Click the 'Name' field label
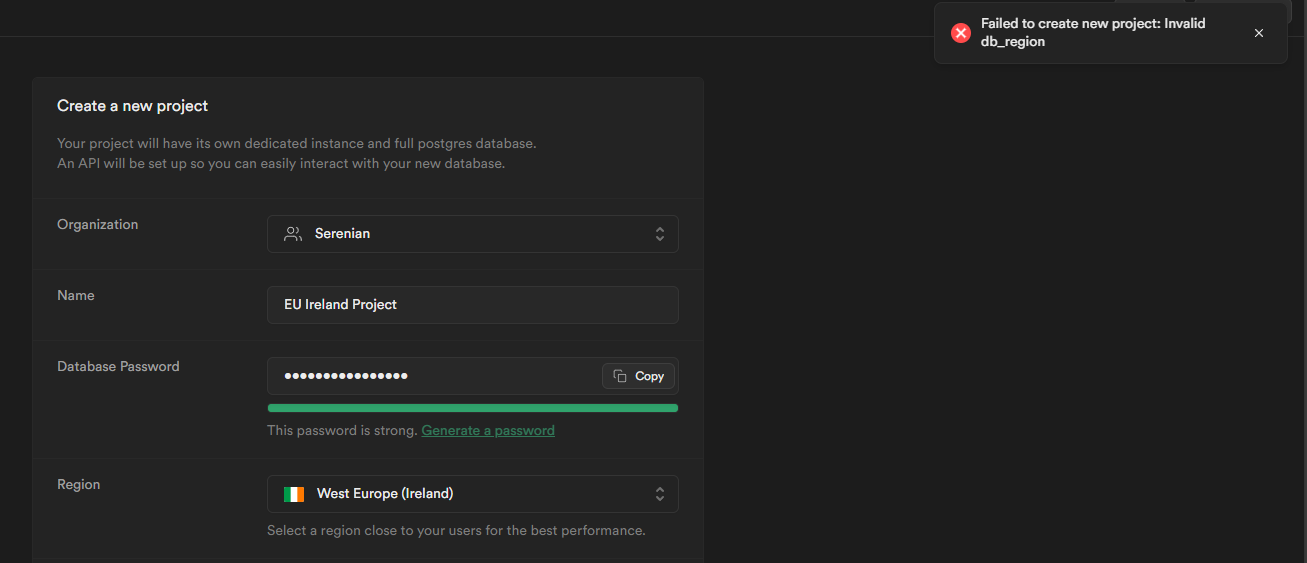 [x=76, y=296]
